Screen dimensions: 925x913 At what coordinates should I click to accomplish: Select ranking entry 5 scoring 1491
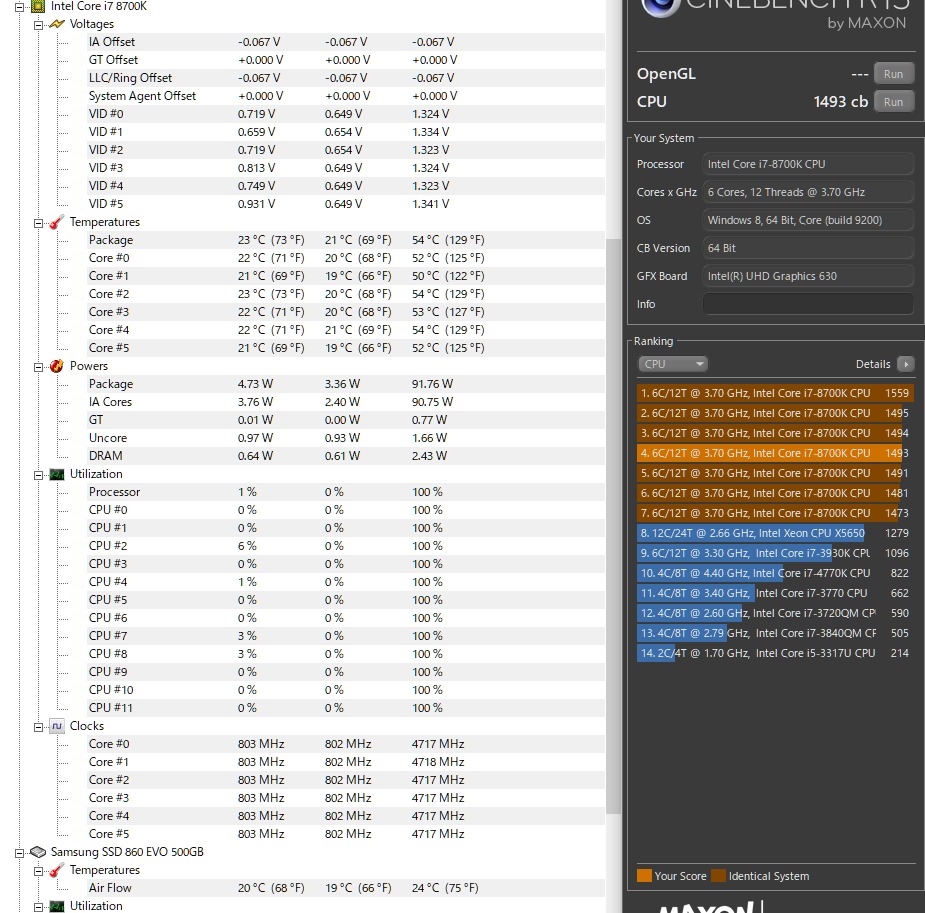(775, 473)
